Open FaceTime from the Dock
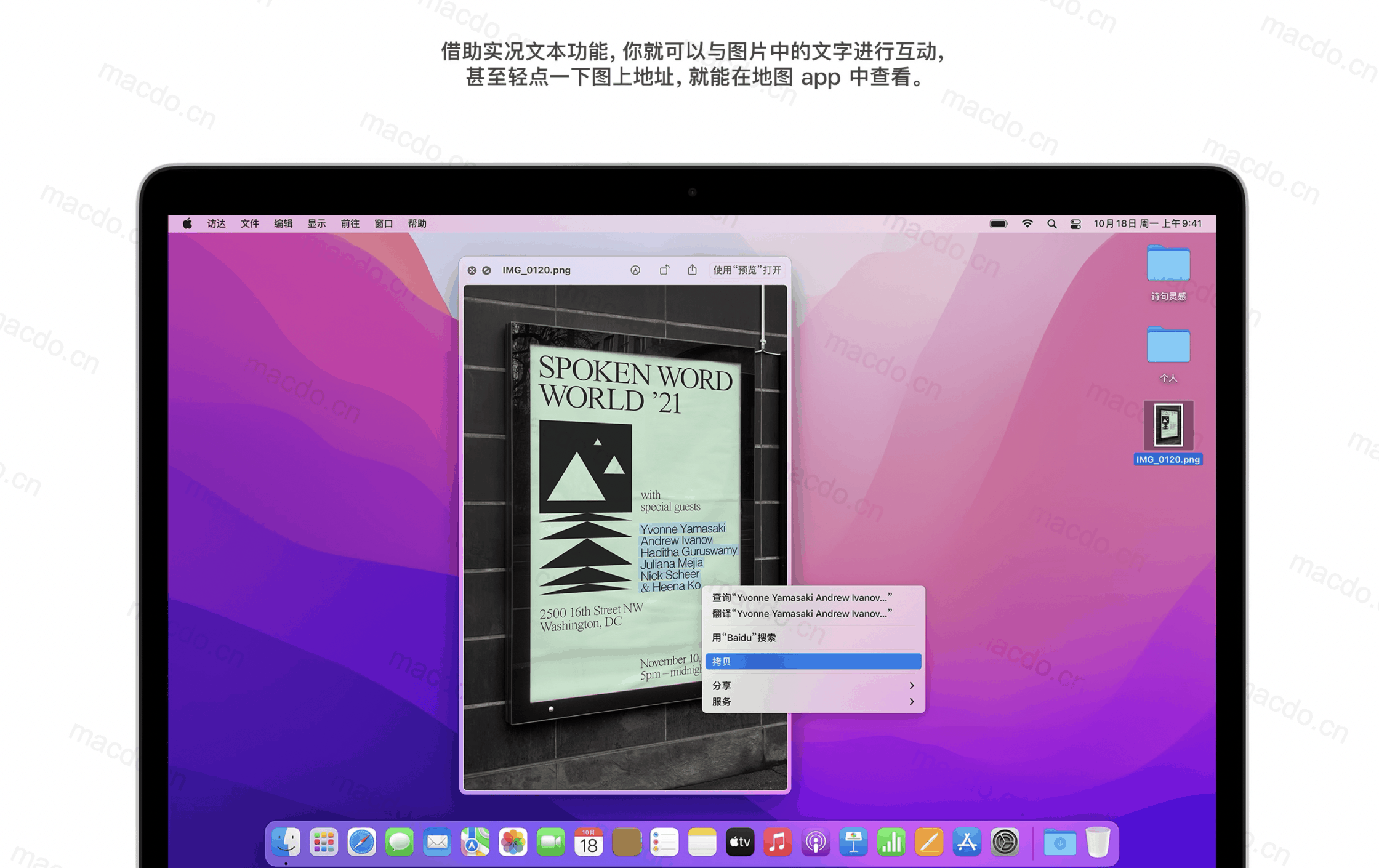The height and width of the screenshot is (868, 1379). [x=551, y=842]
